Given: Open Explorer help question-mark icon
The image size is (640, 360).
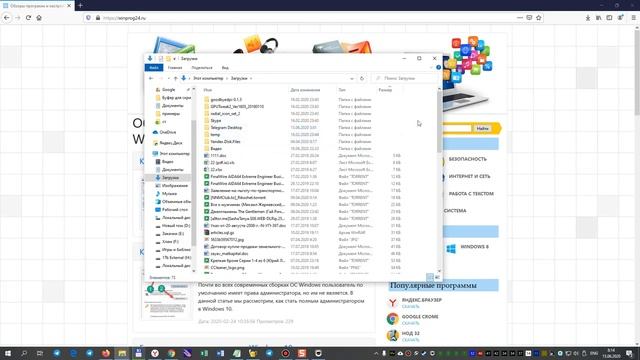Looking at the screenshot, I should point(438,67).
